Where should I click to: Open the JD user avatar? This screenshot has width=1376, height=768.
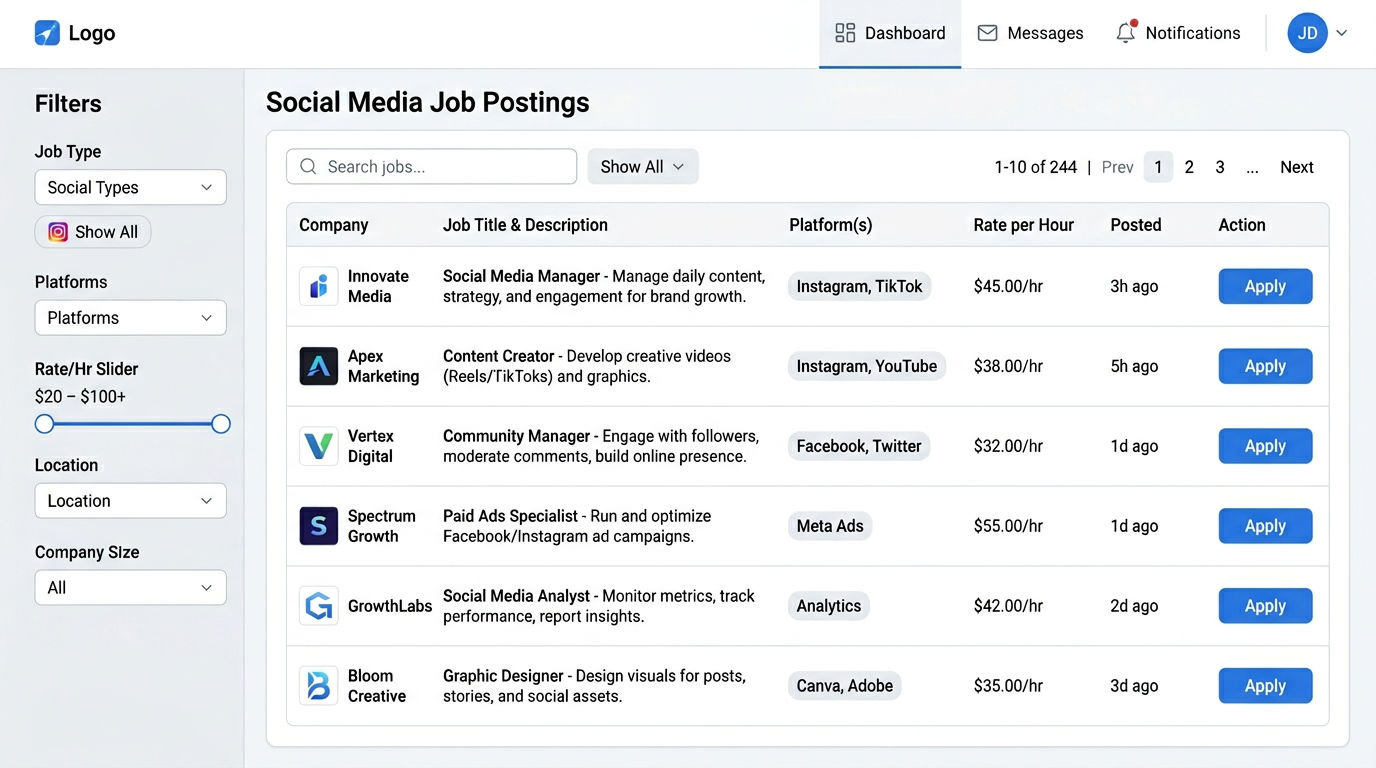pyautogui.click(x=1307, y=33)
